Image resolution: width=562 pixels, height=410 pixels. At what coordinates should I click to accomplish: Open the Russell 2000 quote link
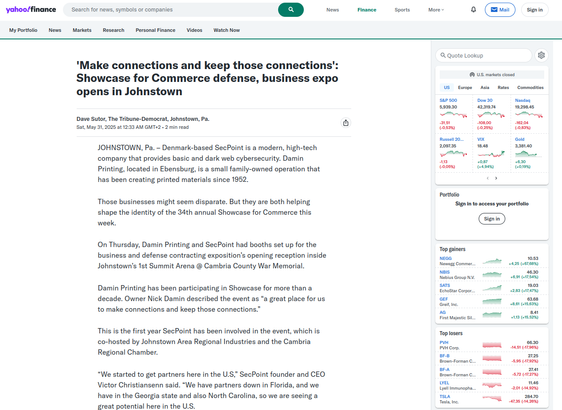[x=452, y=139]
